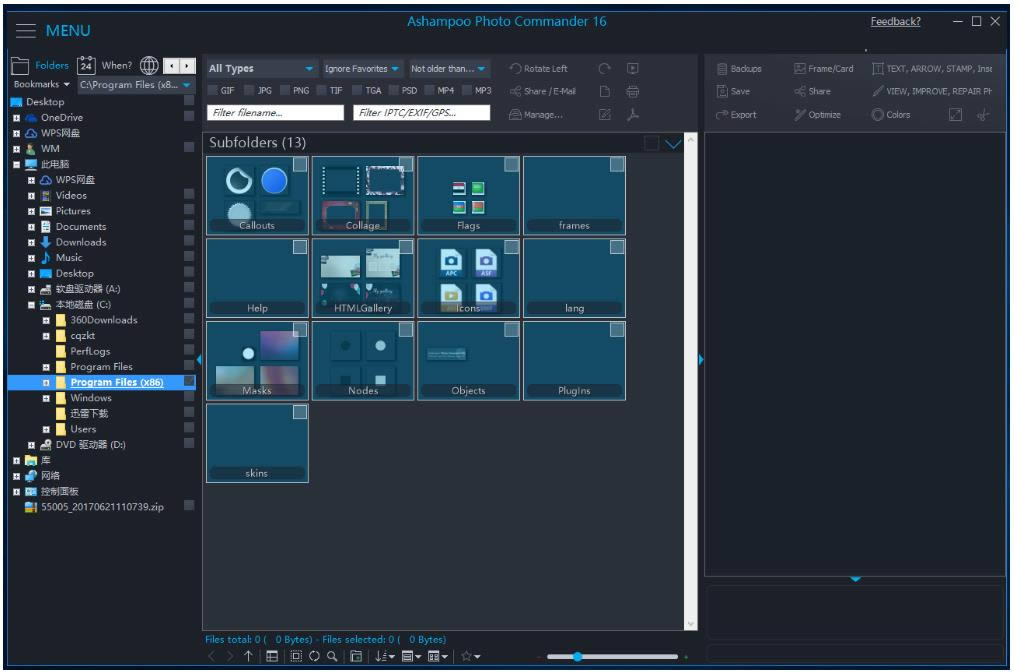Open the Not older than dropdown
This screenshot has height=672, width=1014.
(448, 69)
